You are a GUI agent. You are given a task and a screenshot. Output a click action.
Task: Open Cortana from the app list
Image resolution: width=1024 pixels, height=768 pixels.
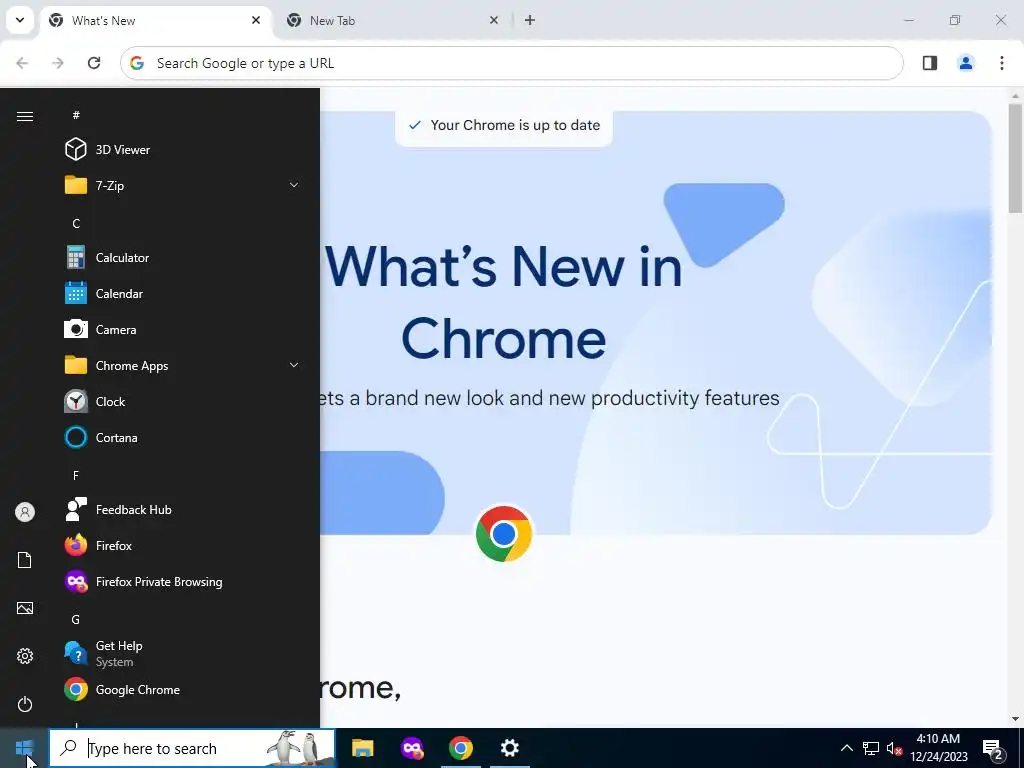[x=183, y=438]
